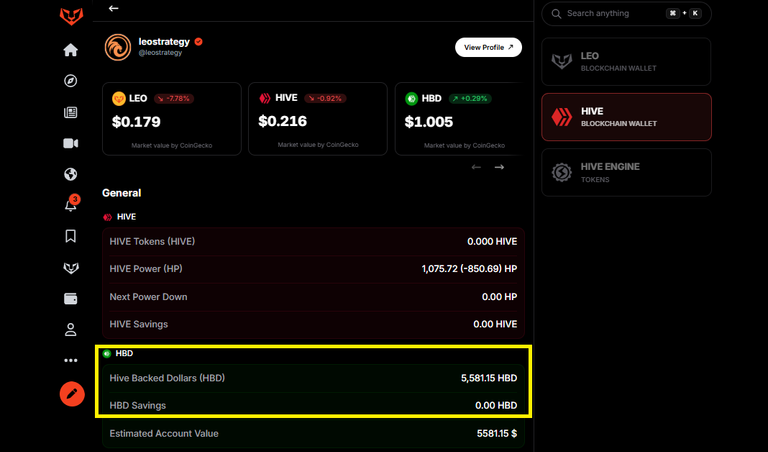Click the HIVE Tokens (HIVE) row
Image resolution: width=768 pixels, height=452 pixels.
point(313,241)
